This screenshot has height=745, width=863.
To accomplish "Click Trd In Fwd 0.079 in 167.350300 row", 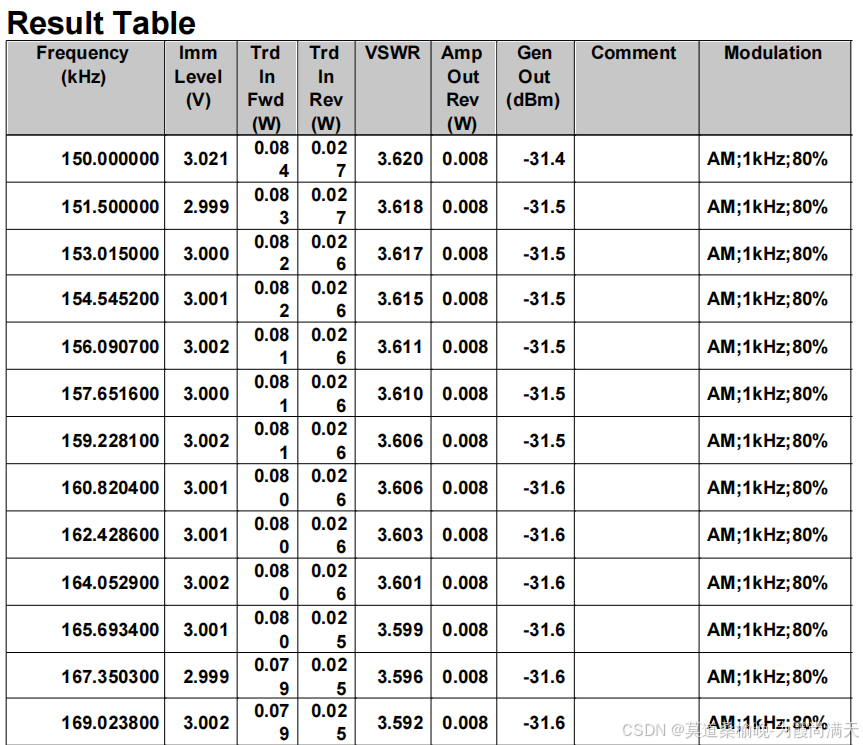I will click(271, 676).
